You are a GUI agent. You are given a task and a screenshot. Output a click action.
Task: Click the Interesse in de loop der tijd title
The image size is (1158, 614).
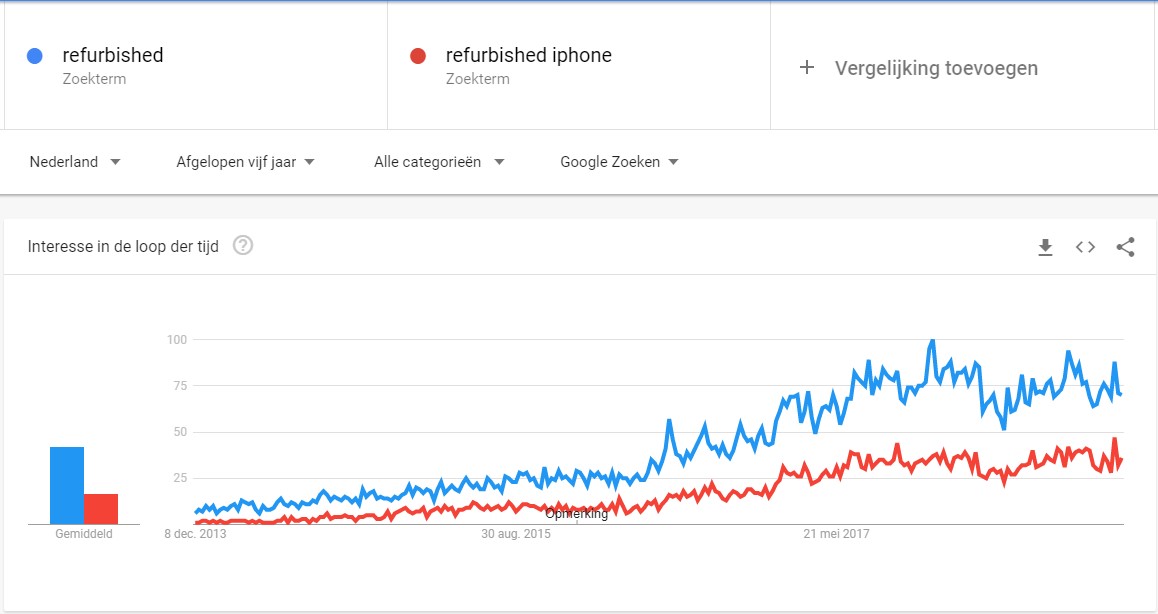(x=125, y=246)
